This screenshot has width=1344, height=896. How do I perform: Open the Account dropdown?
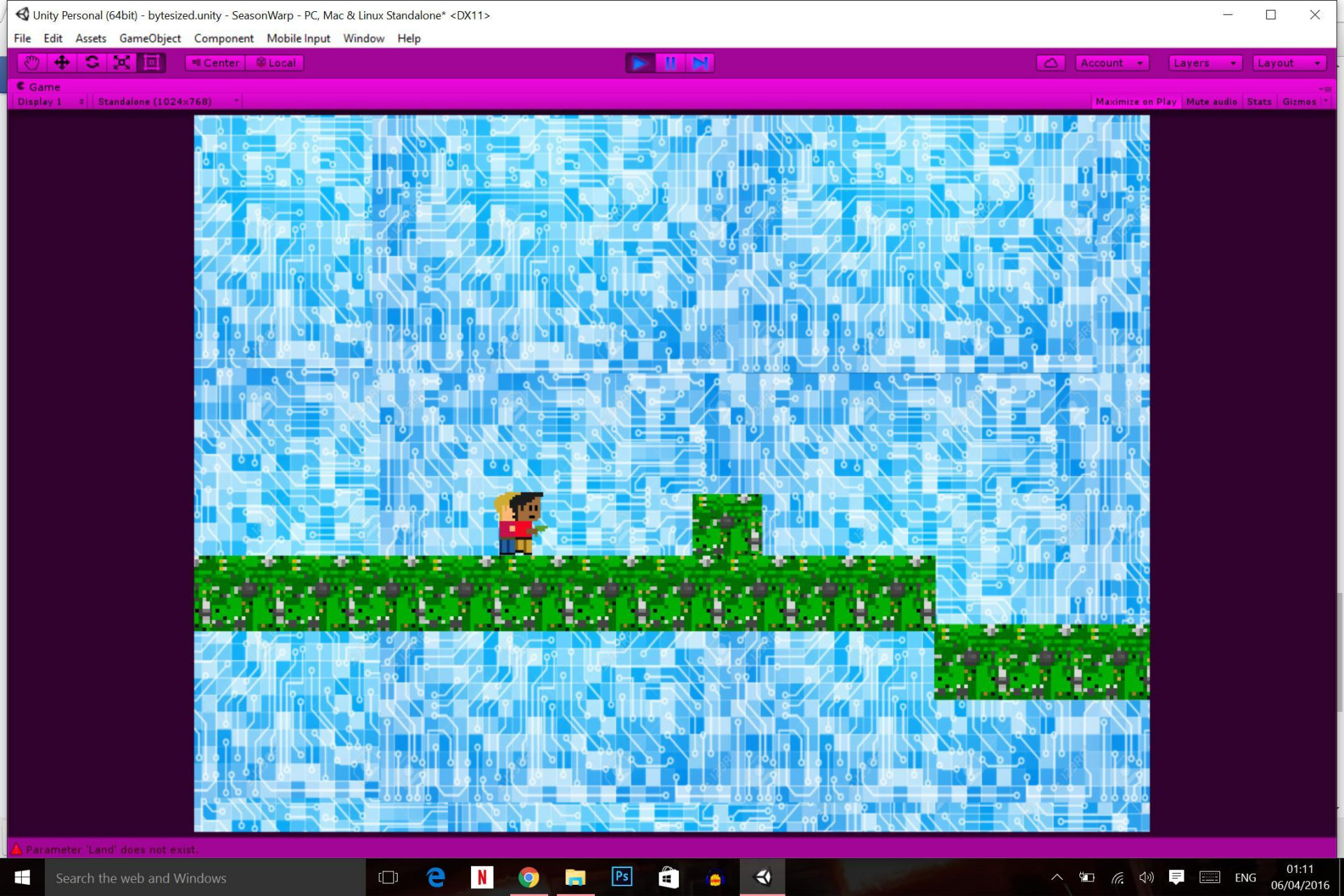1112,63
